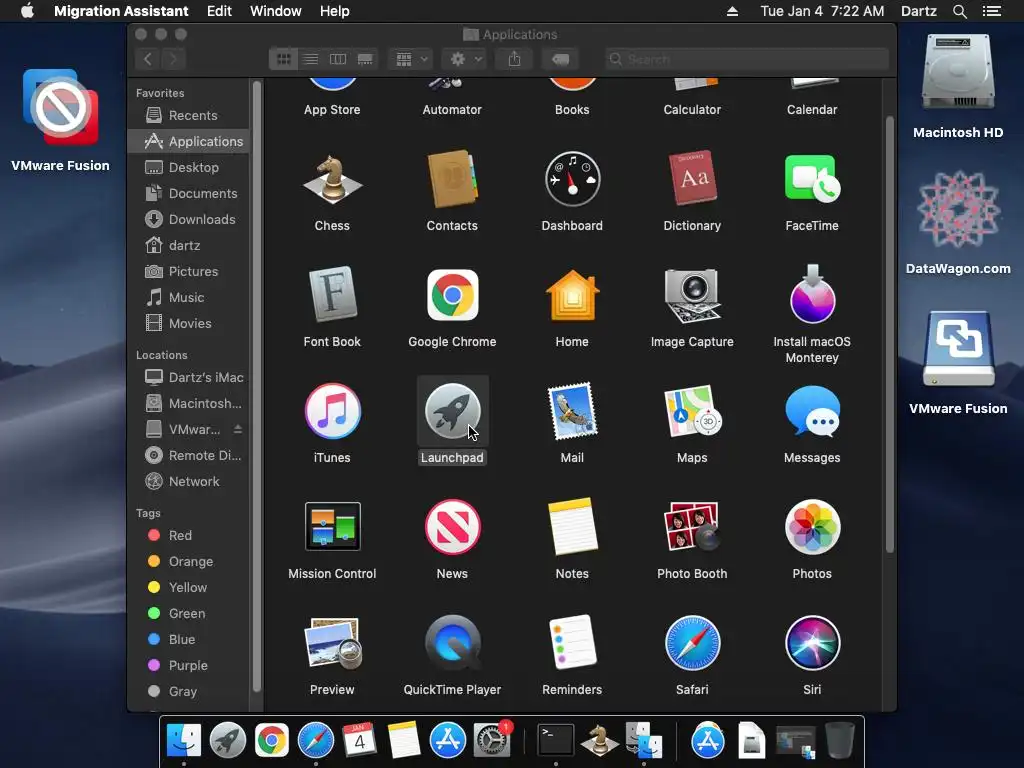The height and width of the screenshot is (768, 1024).
Task: Open the Photos app icon
Action: coord(812,526)
